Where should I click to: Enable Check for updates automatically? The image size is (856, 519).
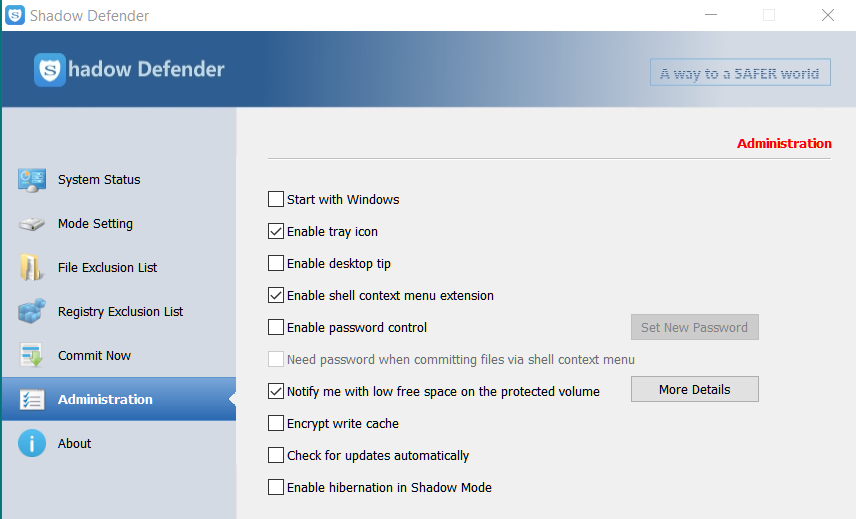click(x=276, y=456)
